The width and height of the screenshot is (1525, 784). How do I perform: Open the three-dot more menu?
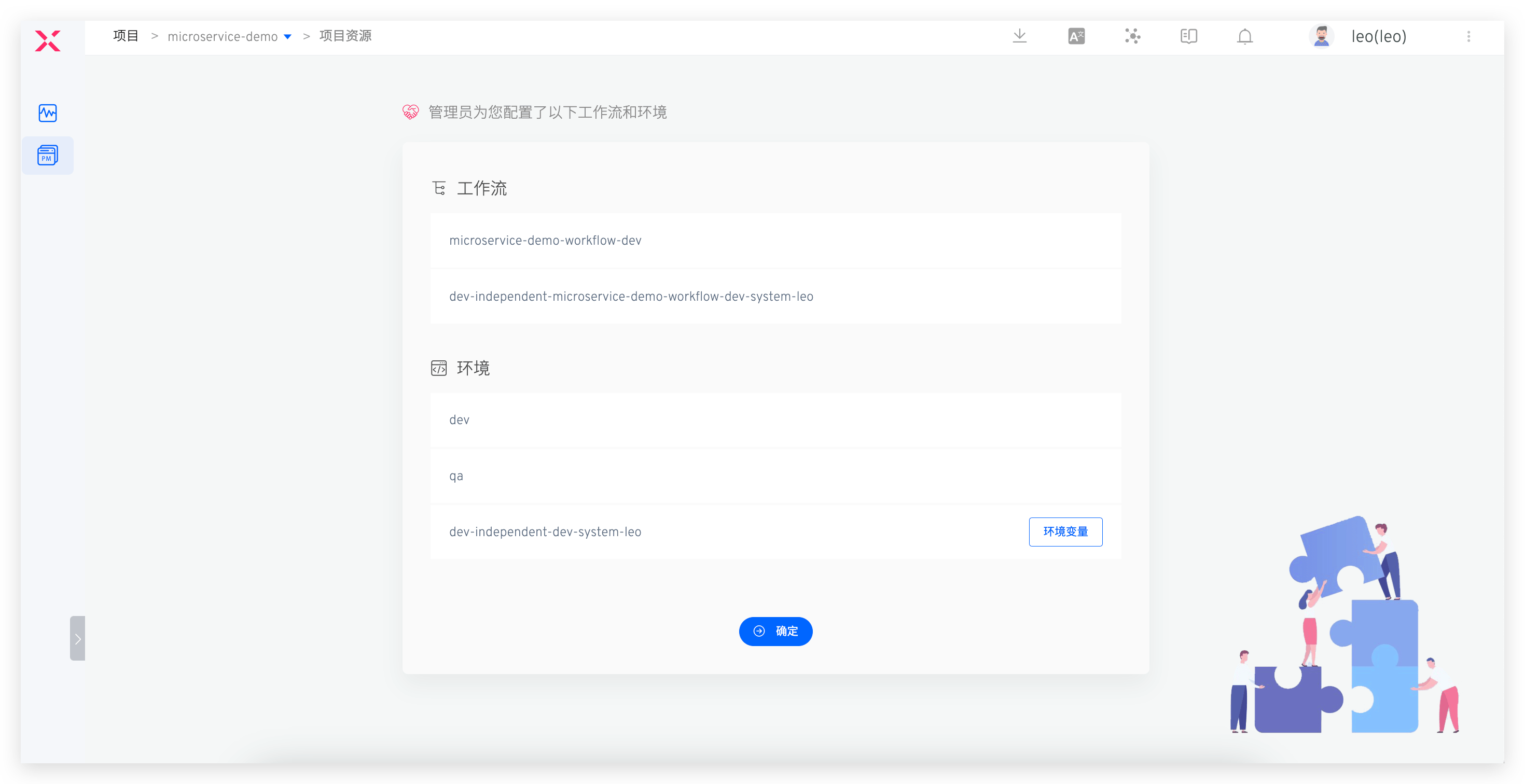(1469, 37)
